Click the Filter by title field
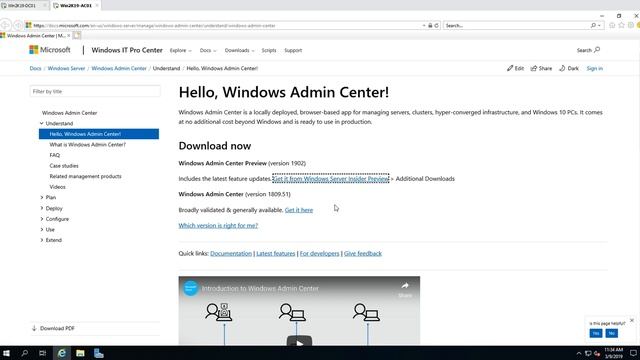 click(95, 91)
